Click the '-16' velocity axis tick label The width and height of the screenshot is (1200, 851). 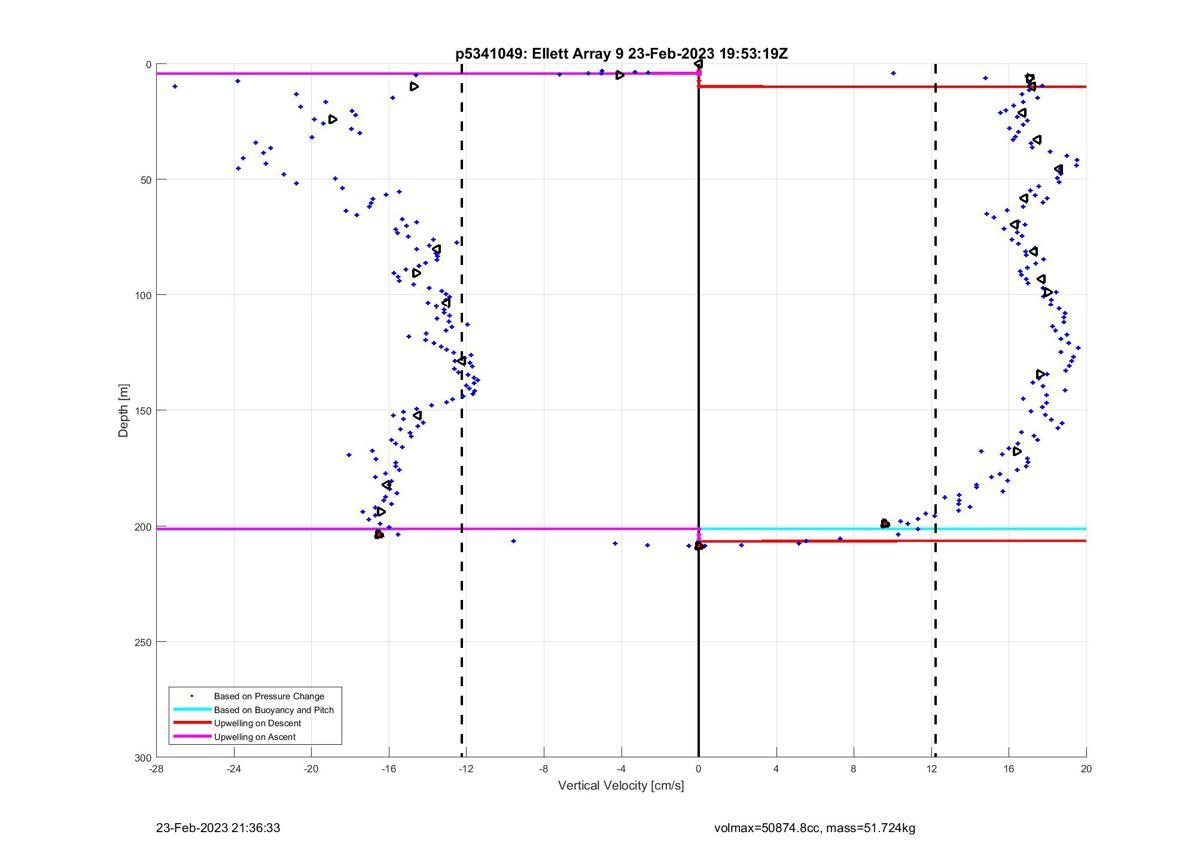pos(388,769)
